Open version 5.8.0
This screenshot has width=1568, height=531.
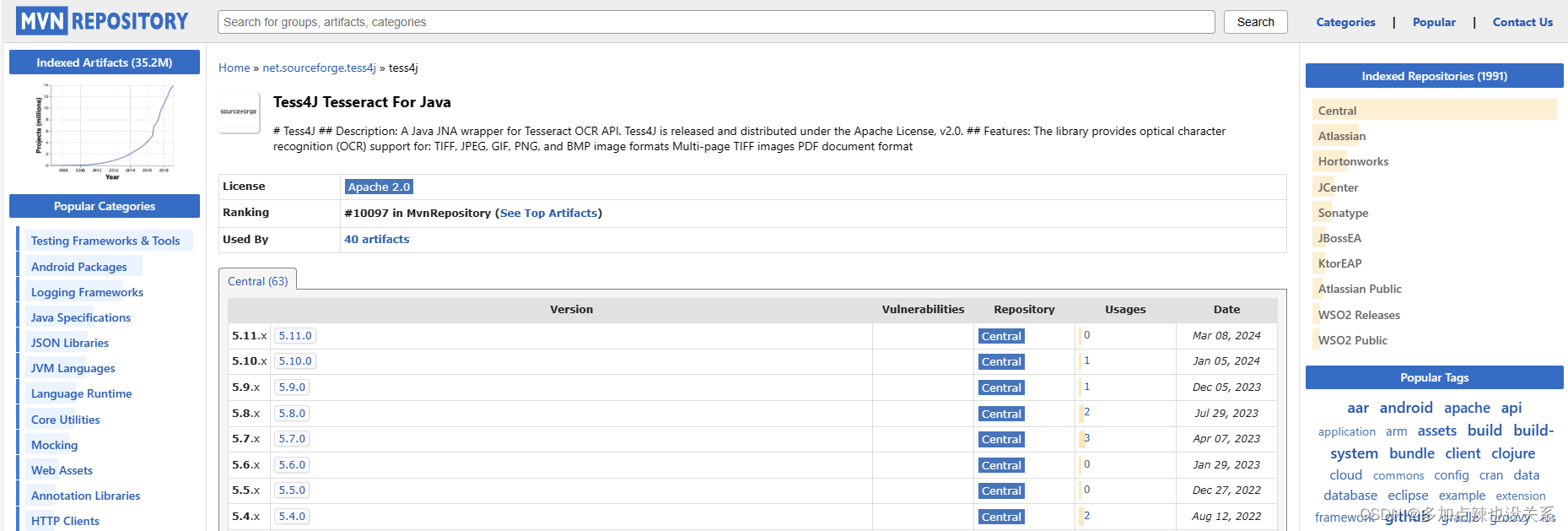pos(292,413)
